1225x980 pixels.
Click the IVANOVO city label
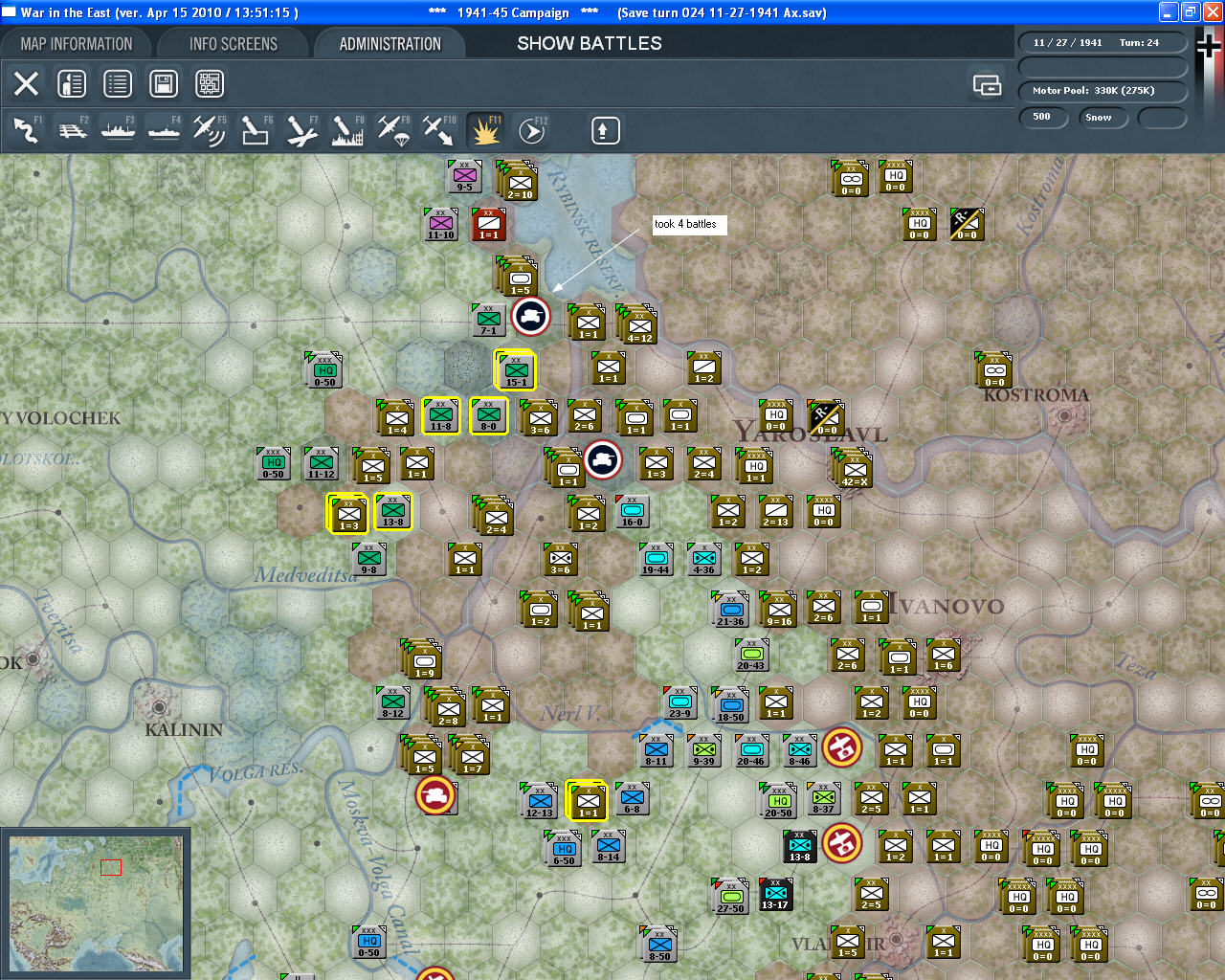946,605
